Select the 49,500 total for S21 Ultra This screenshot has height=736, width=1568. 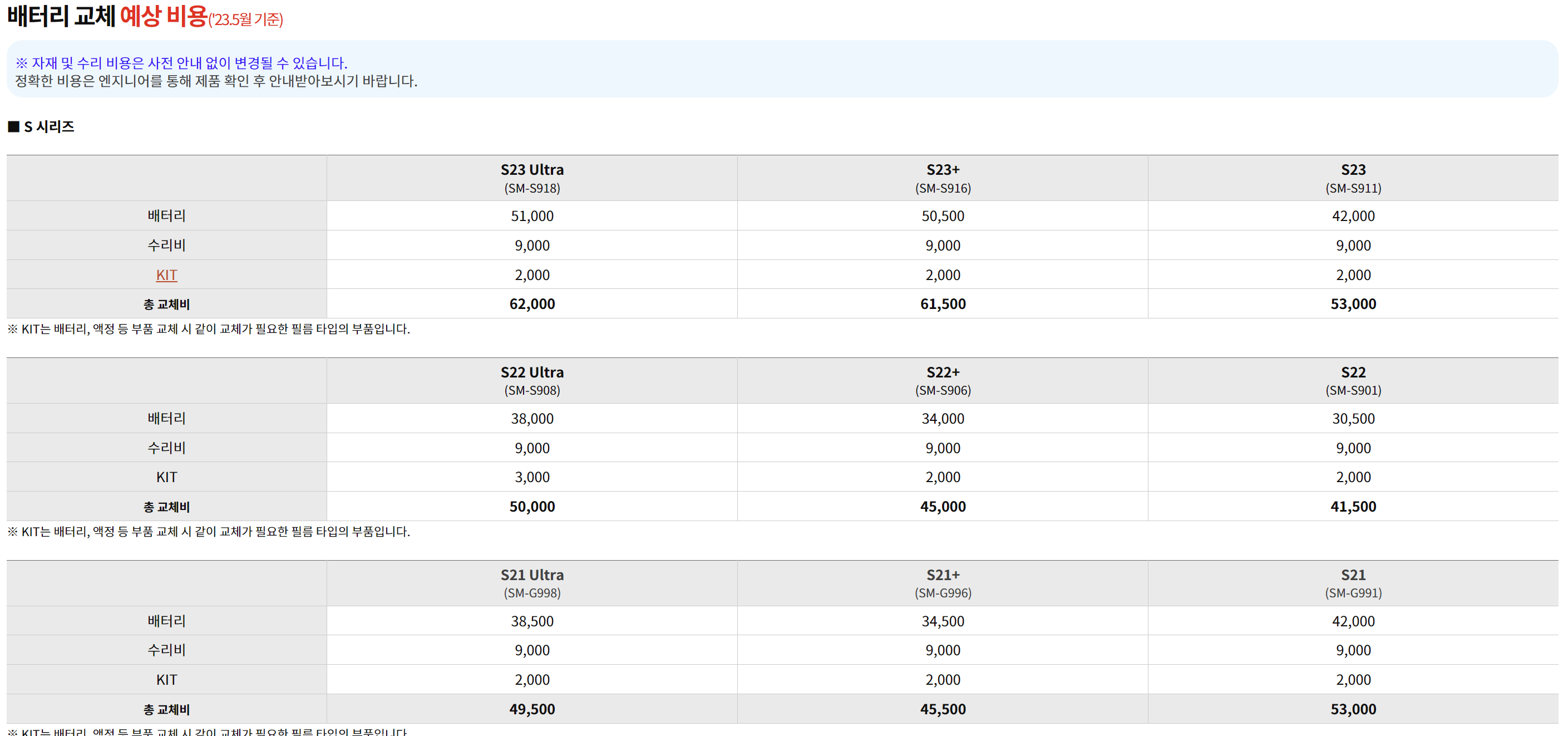pyautogui.click(x=531, y=709)
